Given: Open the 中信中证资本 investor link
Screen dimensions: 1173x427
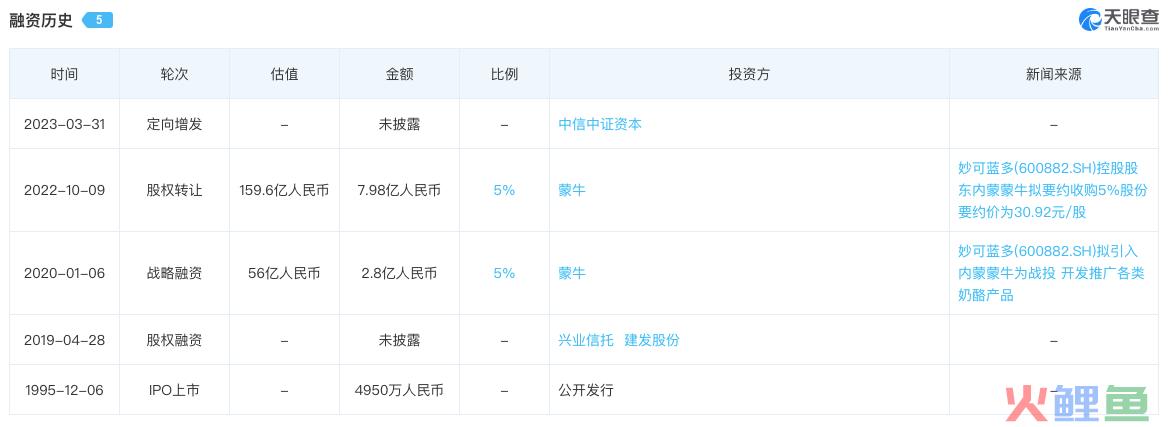Looking at the screenshot, I should [600, 124].
